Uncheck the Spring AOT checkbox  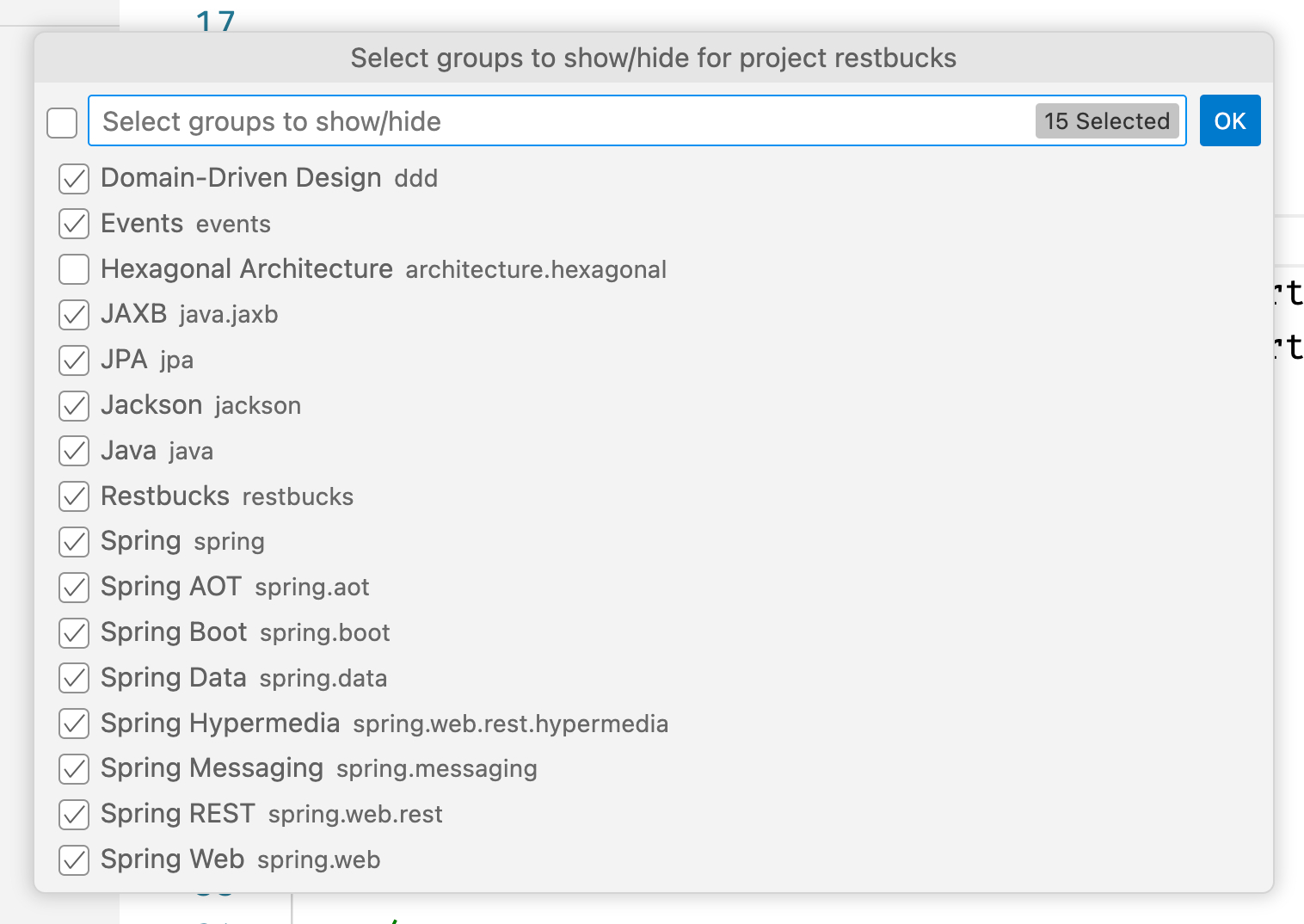(x=74, y=588)
